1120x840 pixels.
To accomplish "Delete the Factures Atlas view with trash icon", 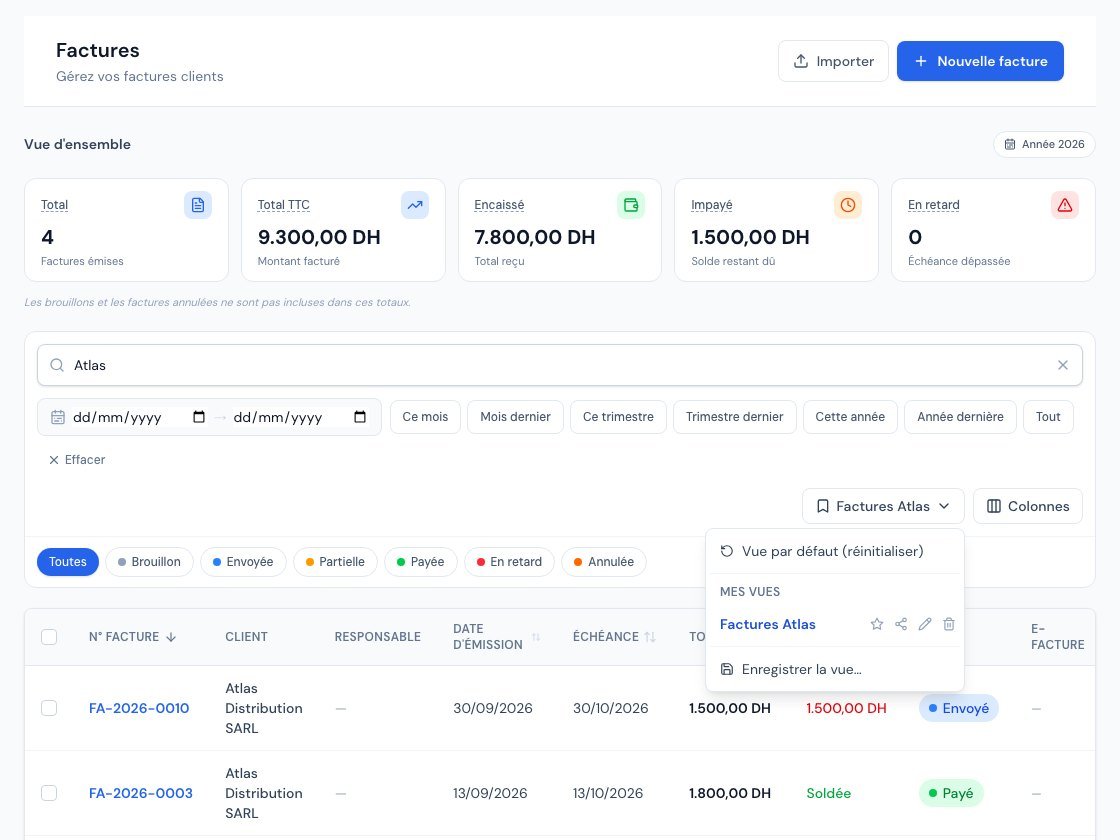I will (x=949, y=624).
